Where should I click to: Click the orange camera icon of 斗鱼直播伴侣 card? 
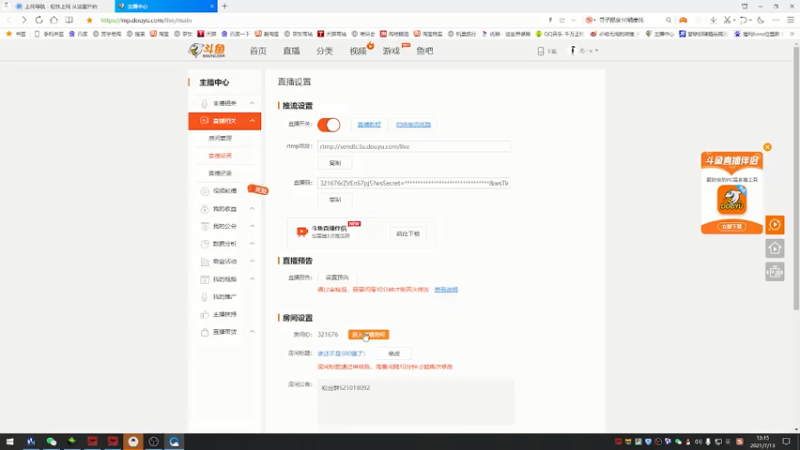[x=302, y=232]
